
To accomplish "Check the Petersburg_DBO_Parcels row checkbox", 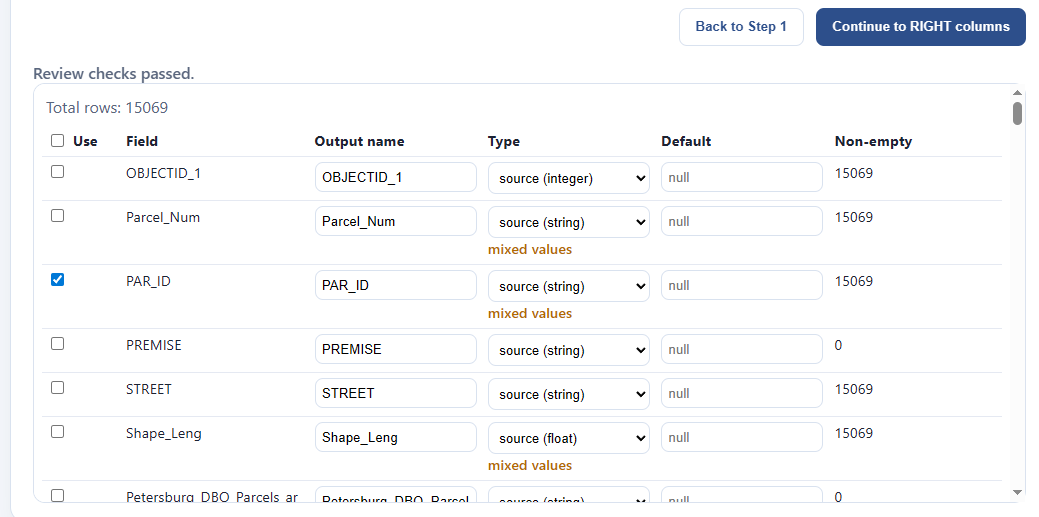I will pyautogui.click(x=58, y=495).
